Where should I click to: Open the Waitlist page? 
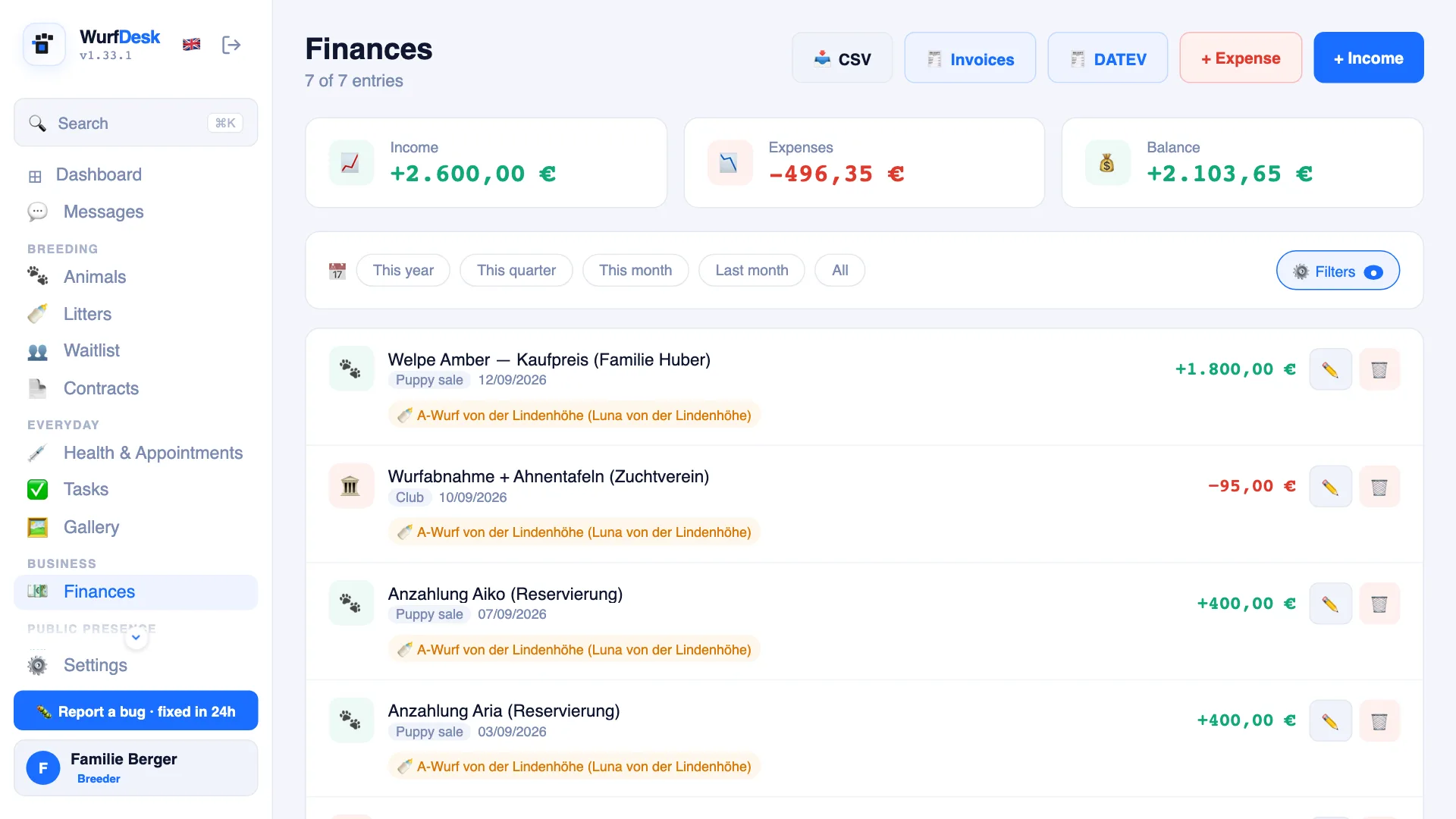136,350
